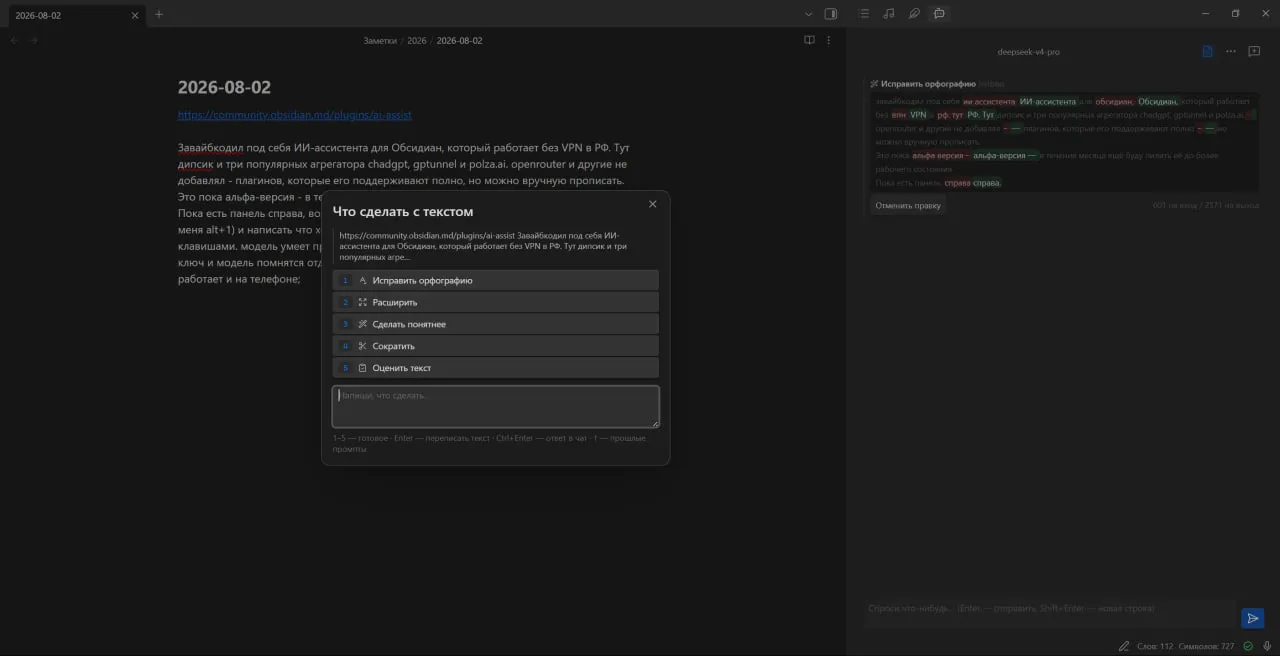Open the outline list panel icon
Screen dimensions: 1280x656
[864, 14]
